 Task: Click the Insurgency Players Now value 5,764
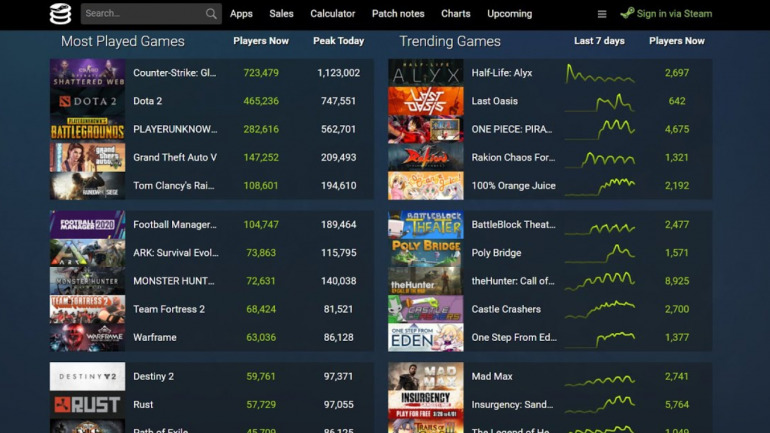pyautogui.click(x=677, y=405)
